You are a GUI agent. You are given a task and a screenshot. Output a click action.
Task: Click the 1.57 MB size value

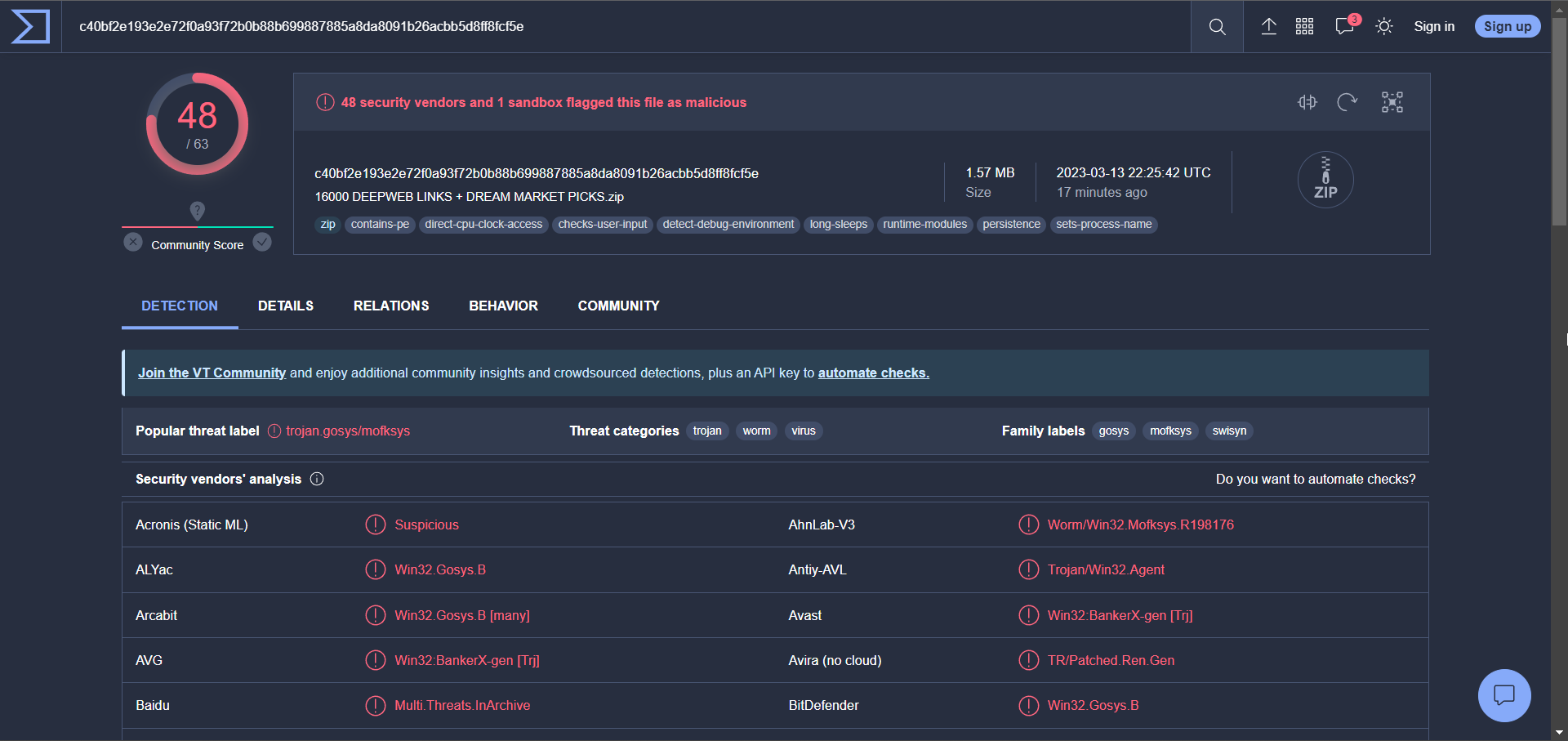pos(990,172)
